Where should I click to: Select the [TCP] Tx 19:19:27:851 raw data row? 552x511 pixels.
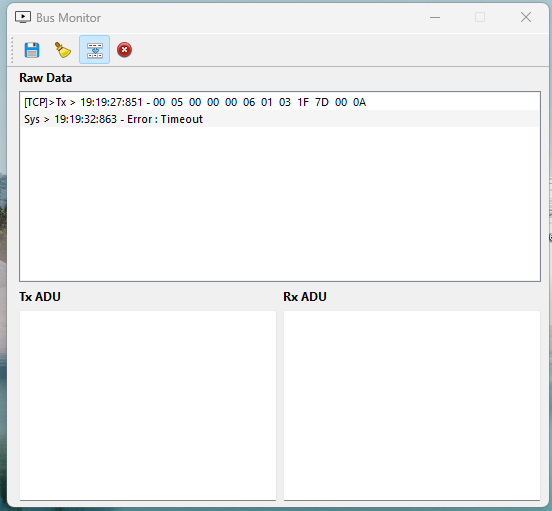click(x=280, y=102)
